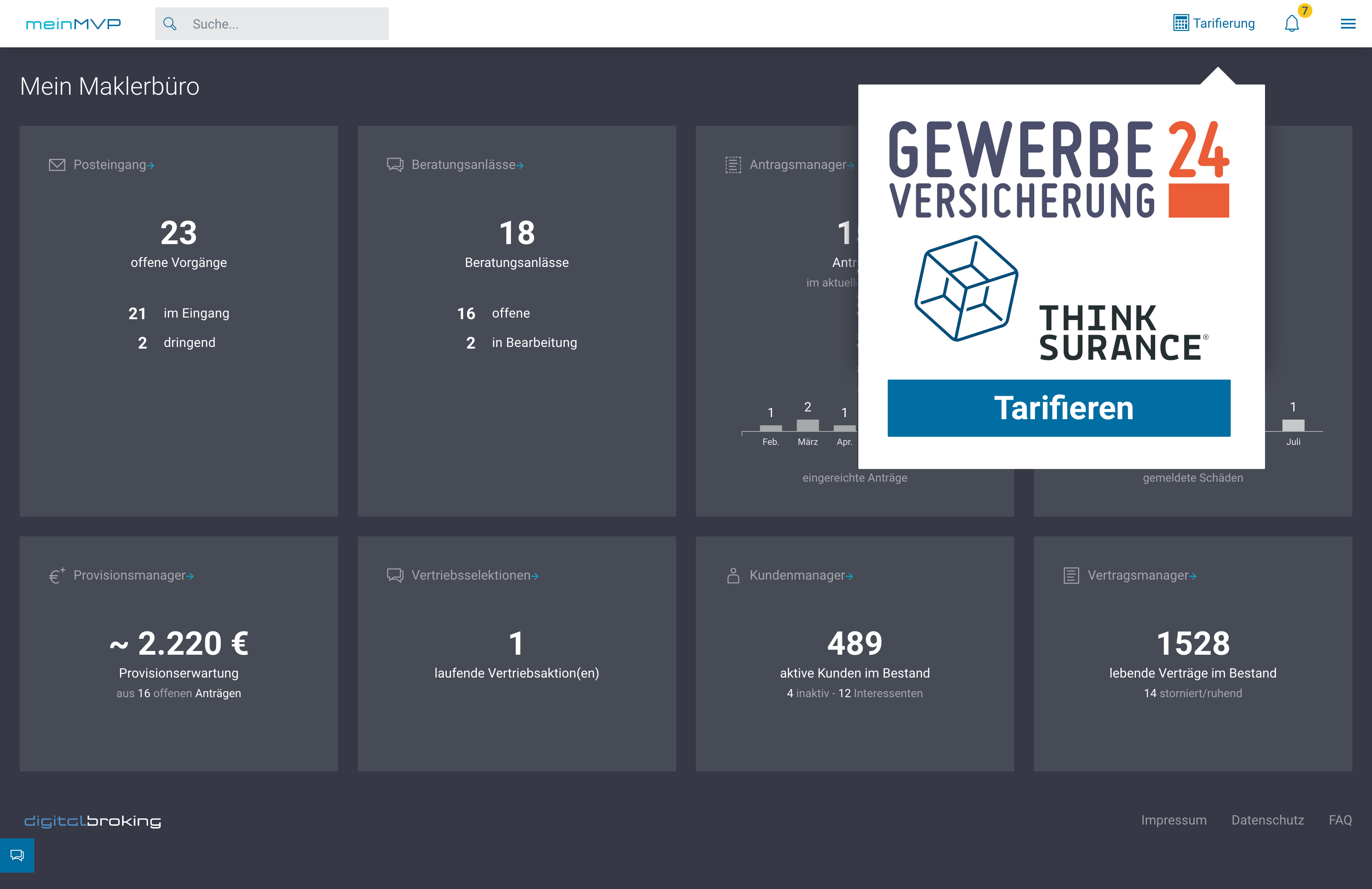Click the 1528 lebende Verträge count

[x=1193, y=644]
